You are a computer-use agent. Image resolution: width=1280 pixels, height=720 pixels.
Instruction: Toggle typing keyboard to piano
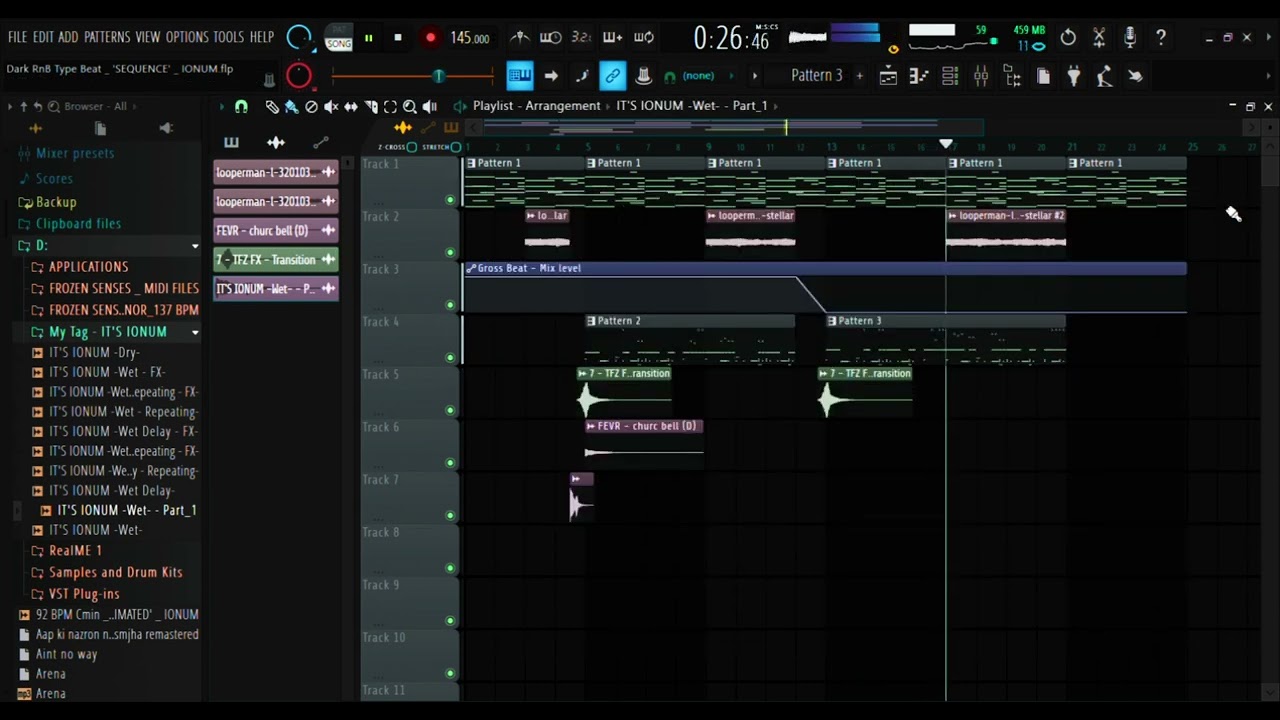pyautogui.click(x=520, y=75)
